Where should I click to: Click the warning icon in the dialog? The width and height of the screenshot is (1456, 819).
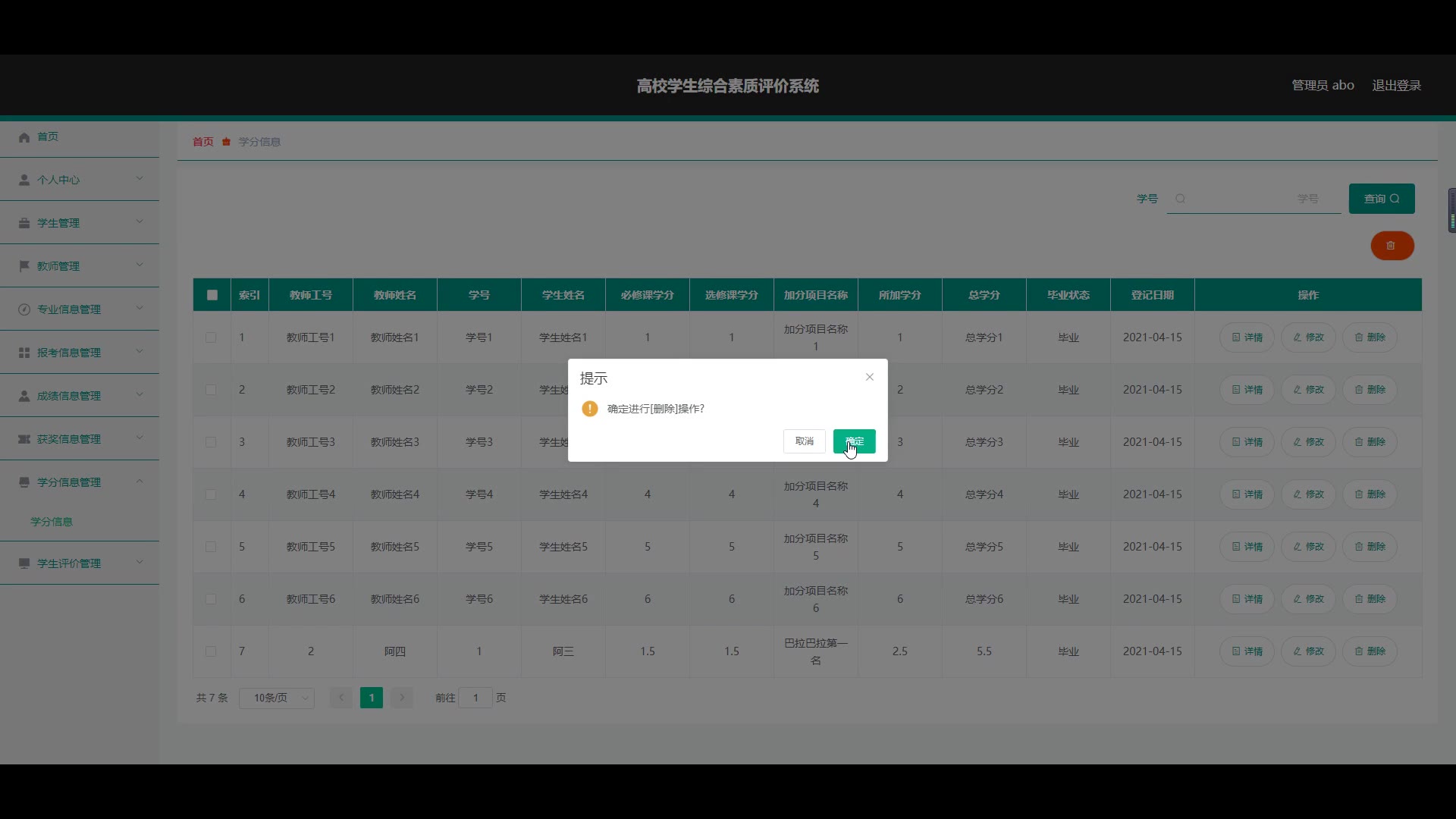(x=590, y=409)
